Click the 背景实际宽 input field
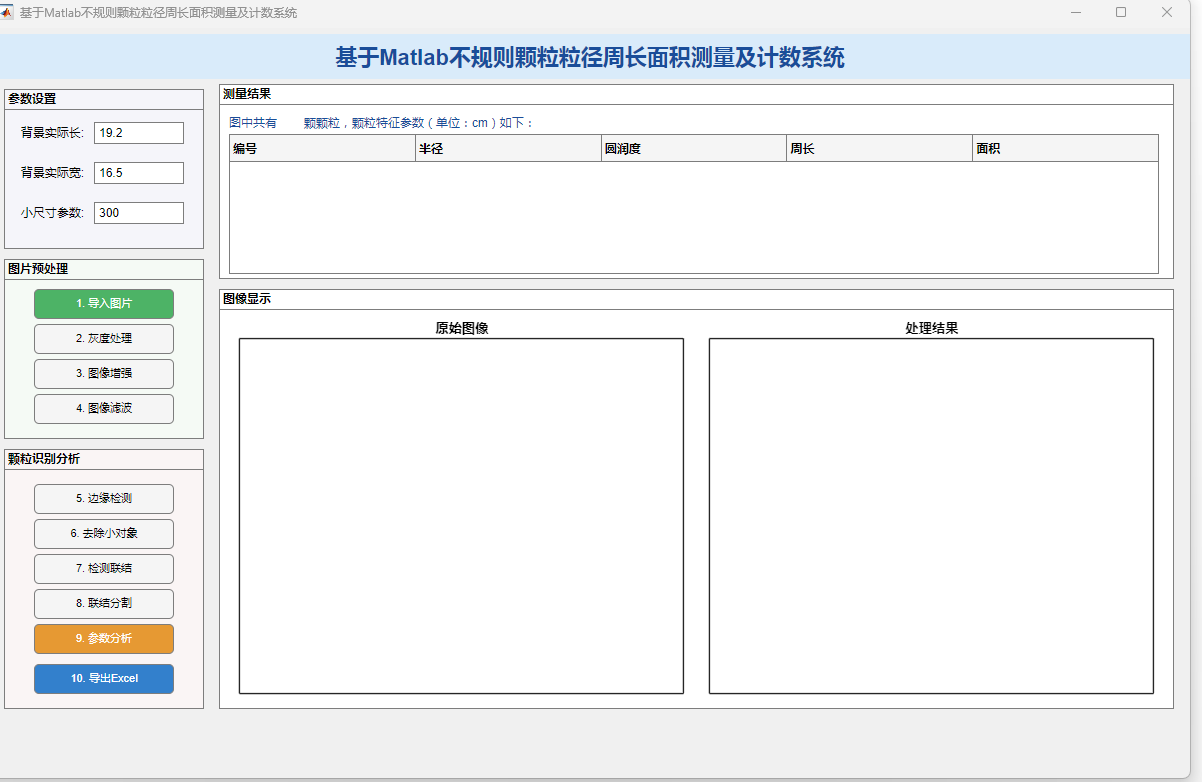 point(139,173)
